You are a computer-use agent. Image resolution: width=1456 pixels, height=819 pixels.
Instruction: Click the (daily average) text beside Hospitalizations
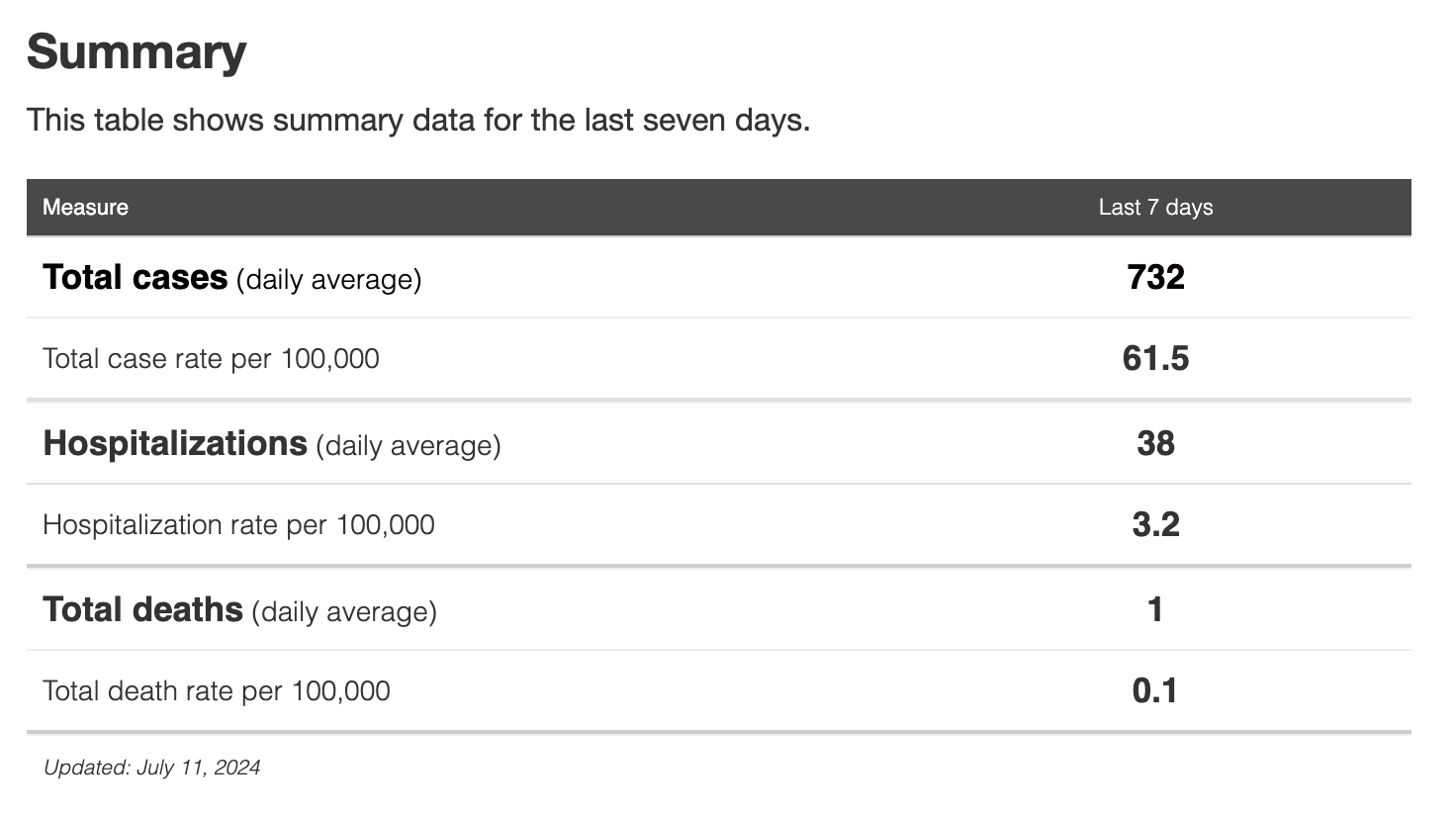click(409, 446)
